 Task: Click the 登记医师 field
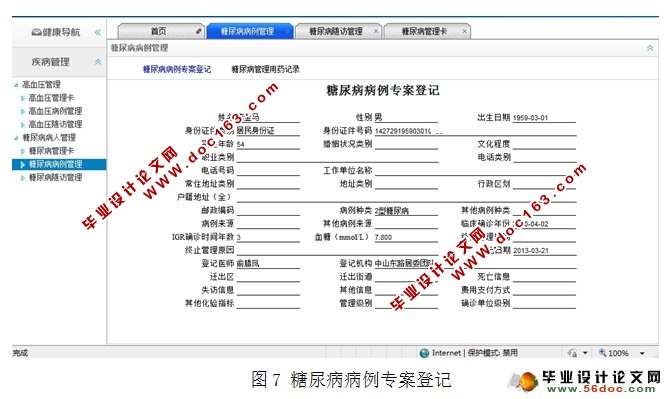tap(268, 263)
